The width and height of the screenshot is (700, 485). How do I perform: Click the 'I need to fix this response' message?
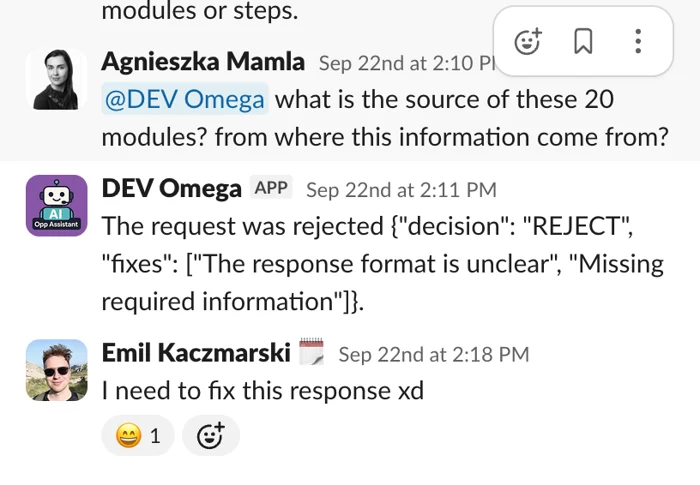click(x=263, y=390)
